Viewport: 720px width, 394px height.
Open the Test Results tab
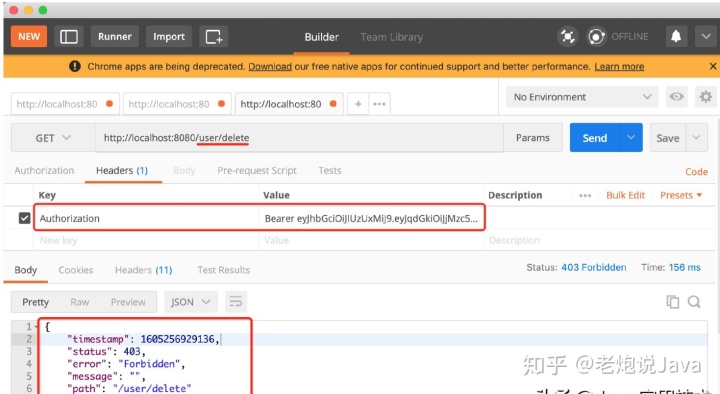(224, 270)
